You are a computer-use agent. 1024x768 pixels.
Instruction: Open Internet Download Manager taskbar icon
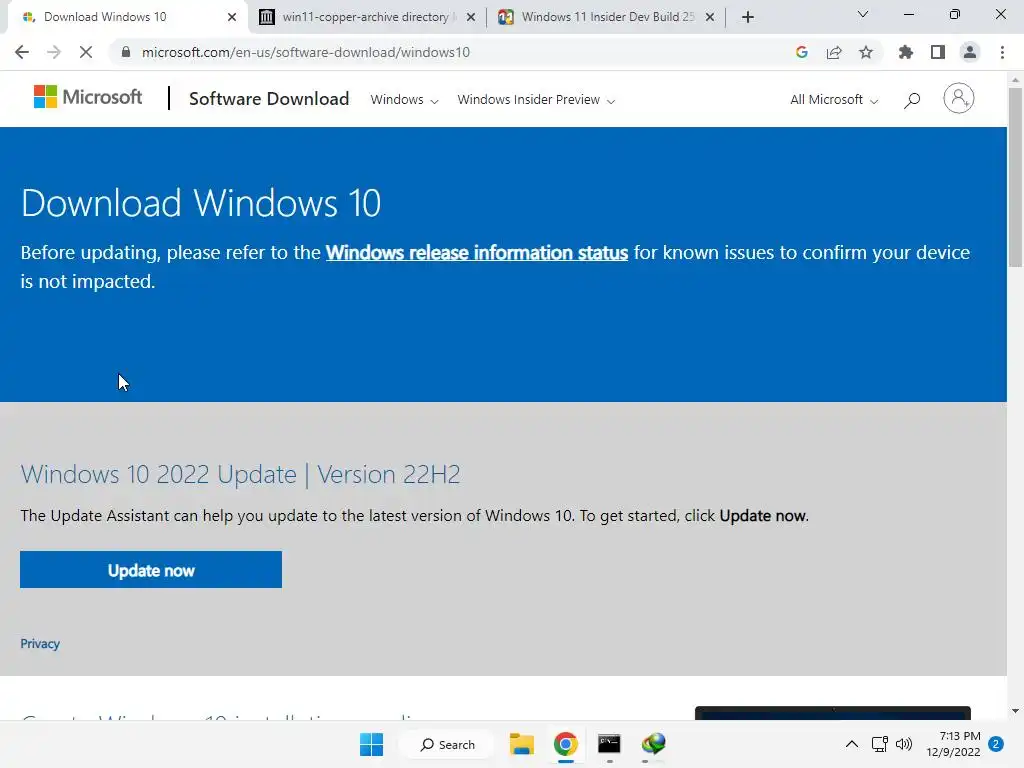(x=653, y=744)
